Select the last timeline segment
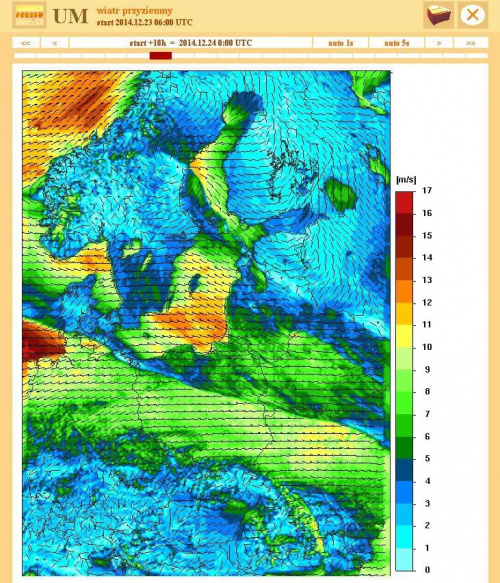Image resolution: width=500 pixels, height=583 pixels. point(477,56)
